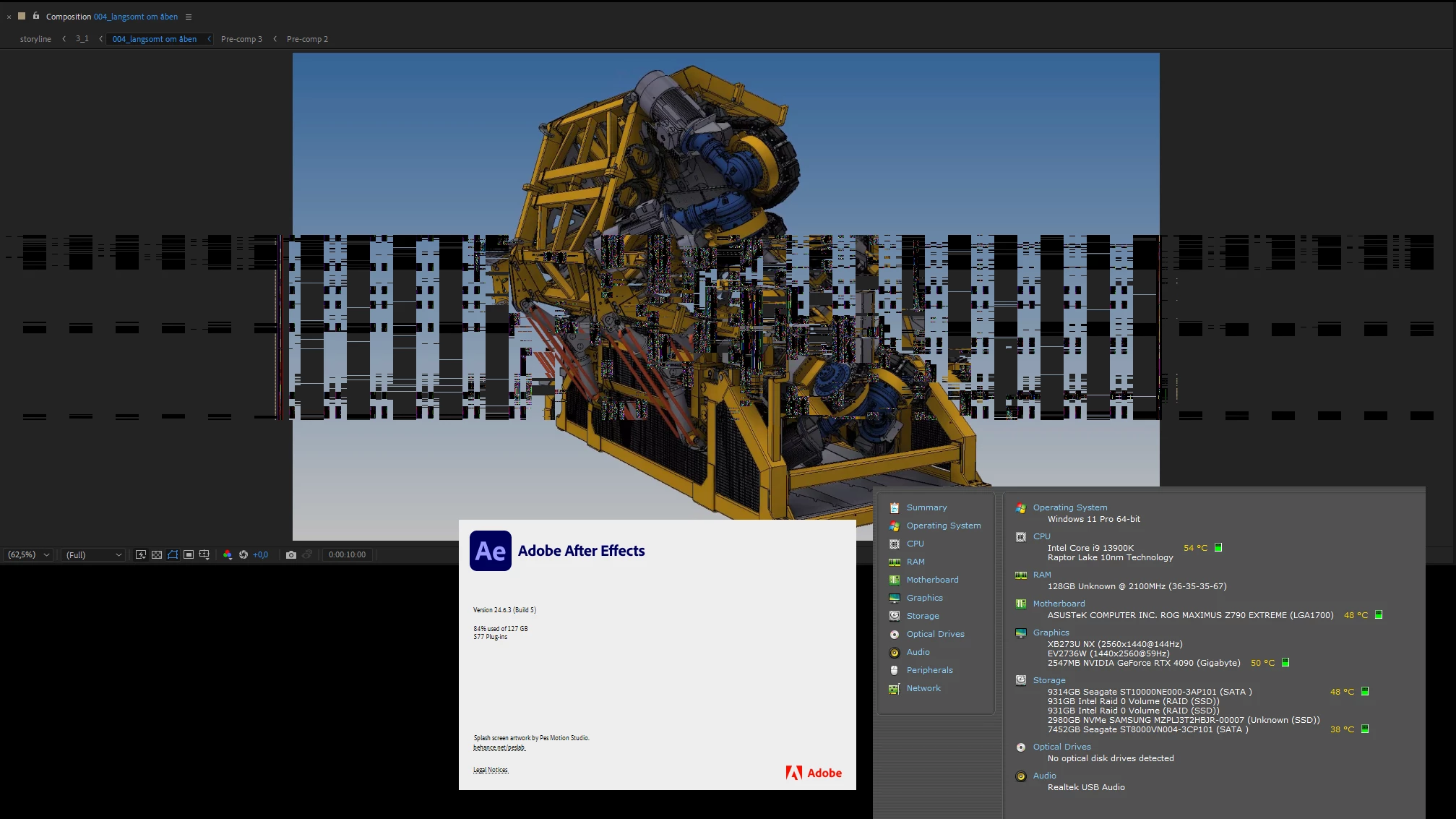The width and height of the screenshot is (1456, 819).
Task: Toggle transparency grid checkerboard
Action: [x=157, y=554]
